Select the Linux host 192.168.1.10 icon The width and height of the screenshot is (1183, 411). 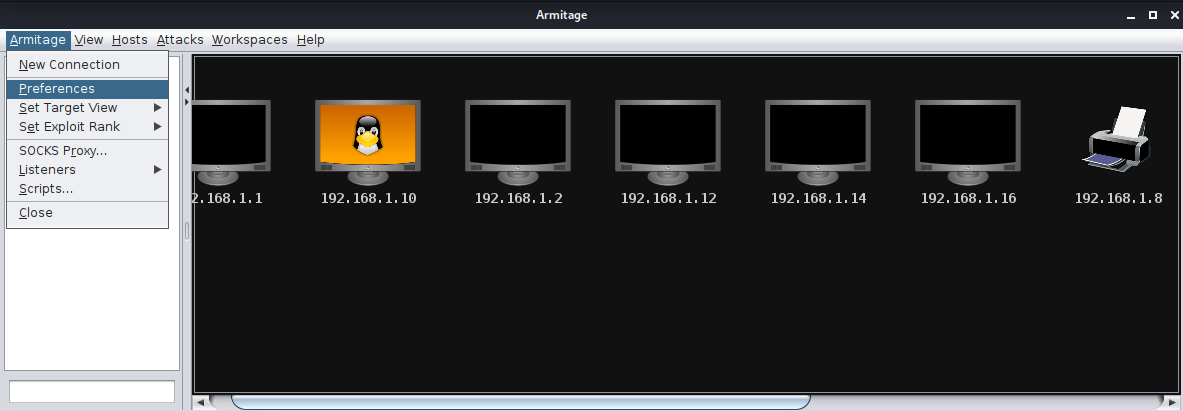point(367,142)
